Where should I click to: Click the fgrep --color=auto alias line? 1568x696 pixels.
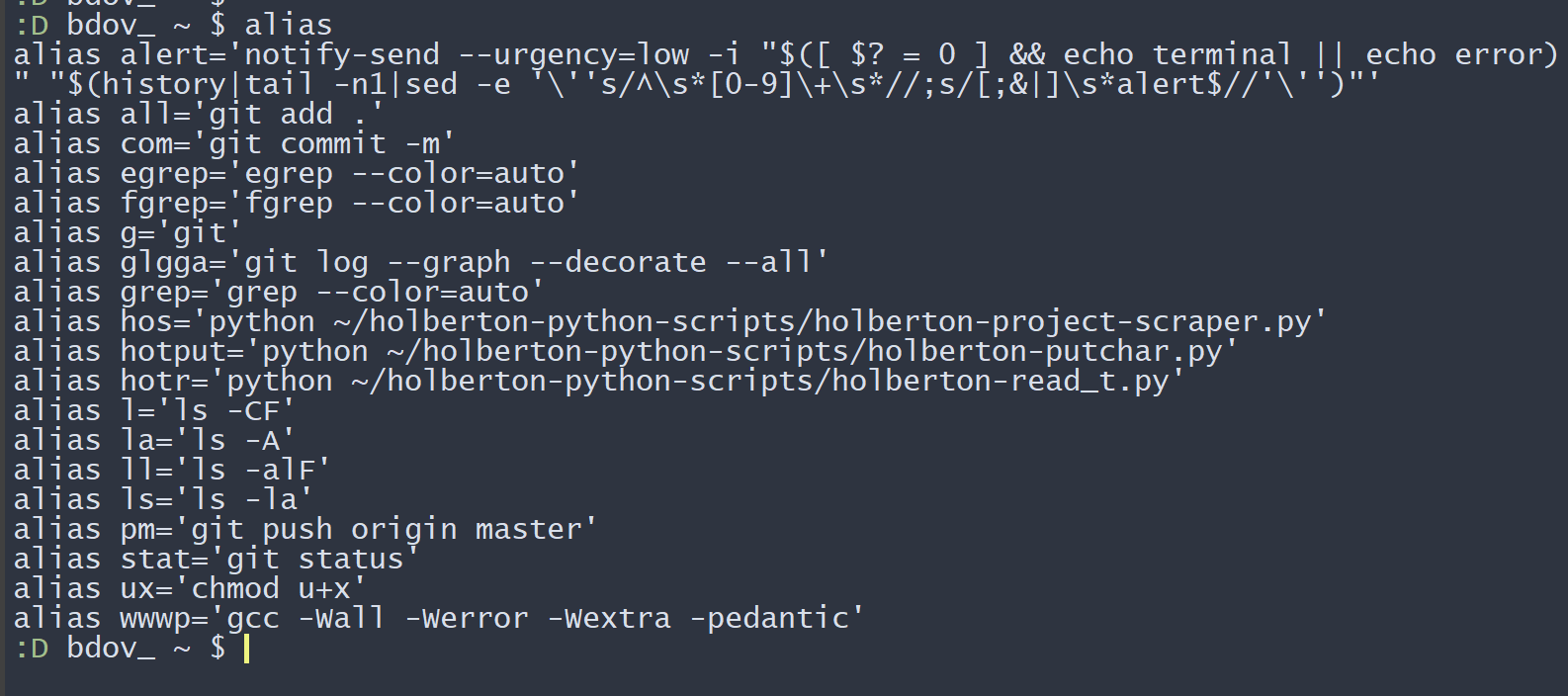tap(297, 204)
